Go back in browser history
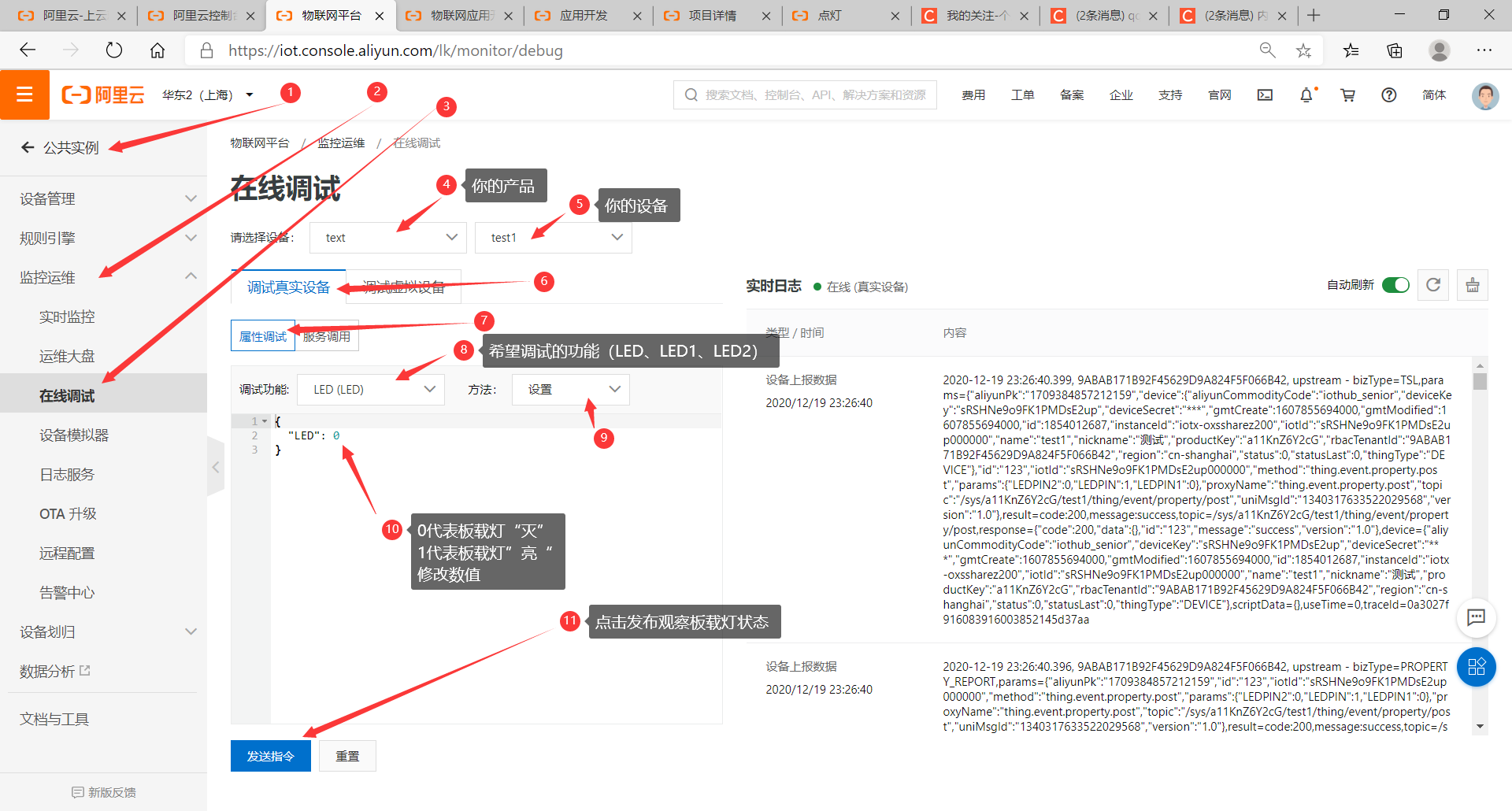Viewport: 1512px width, 811px height. (28, 50)
